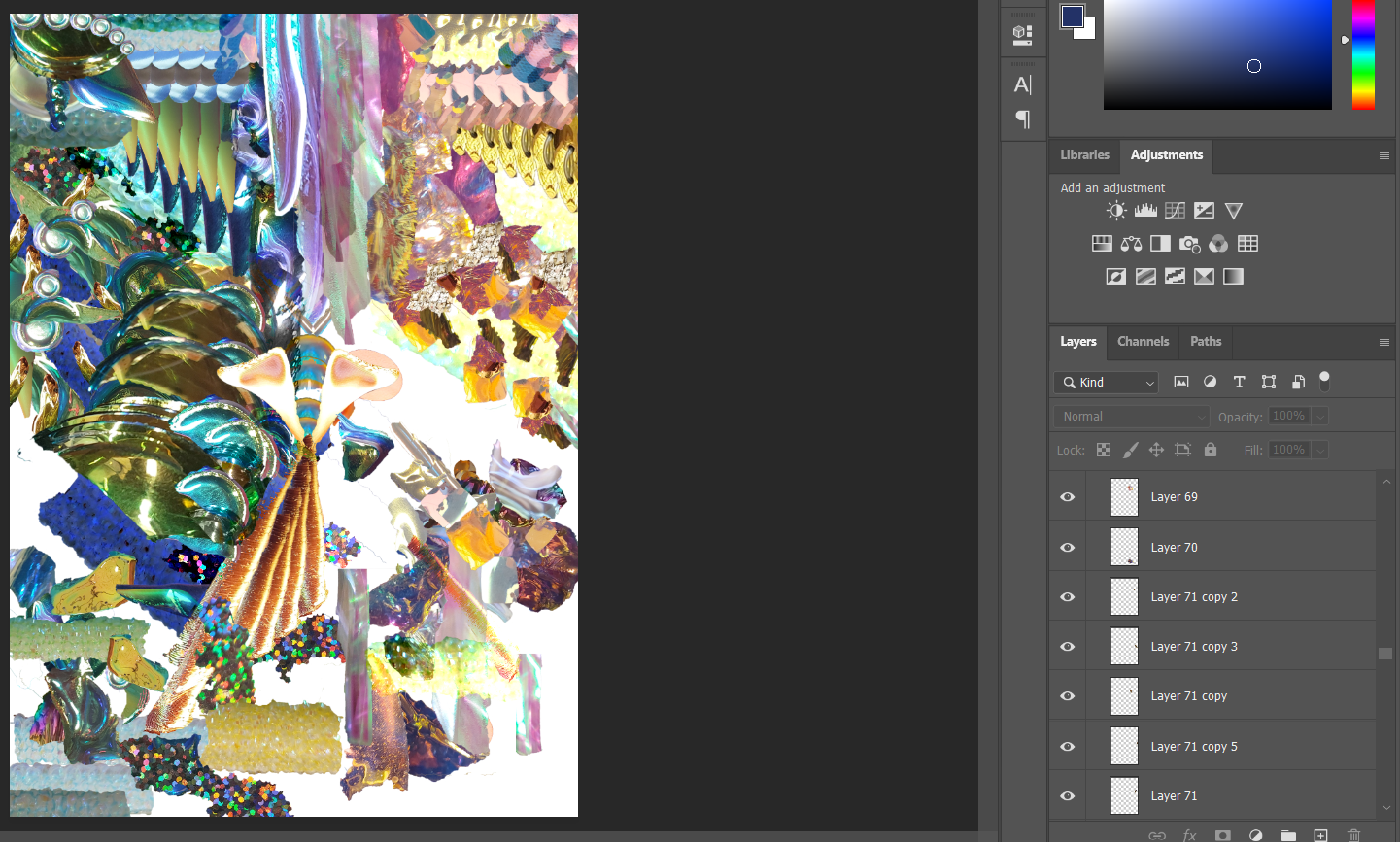Open the Kind filter dropdown
Screen dimensions: 1400x842
point(1106,383)
